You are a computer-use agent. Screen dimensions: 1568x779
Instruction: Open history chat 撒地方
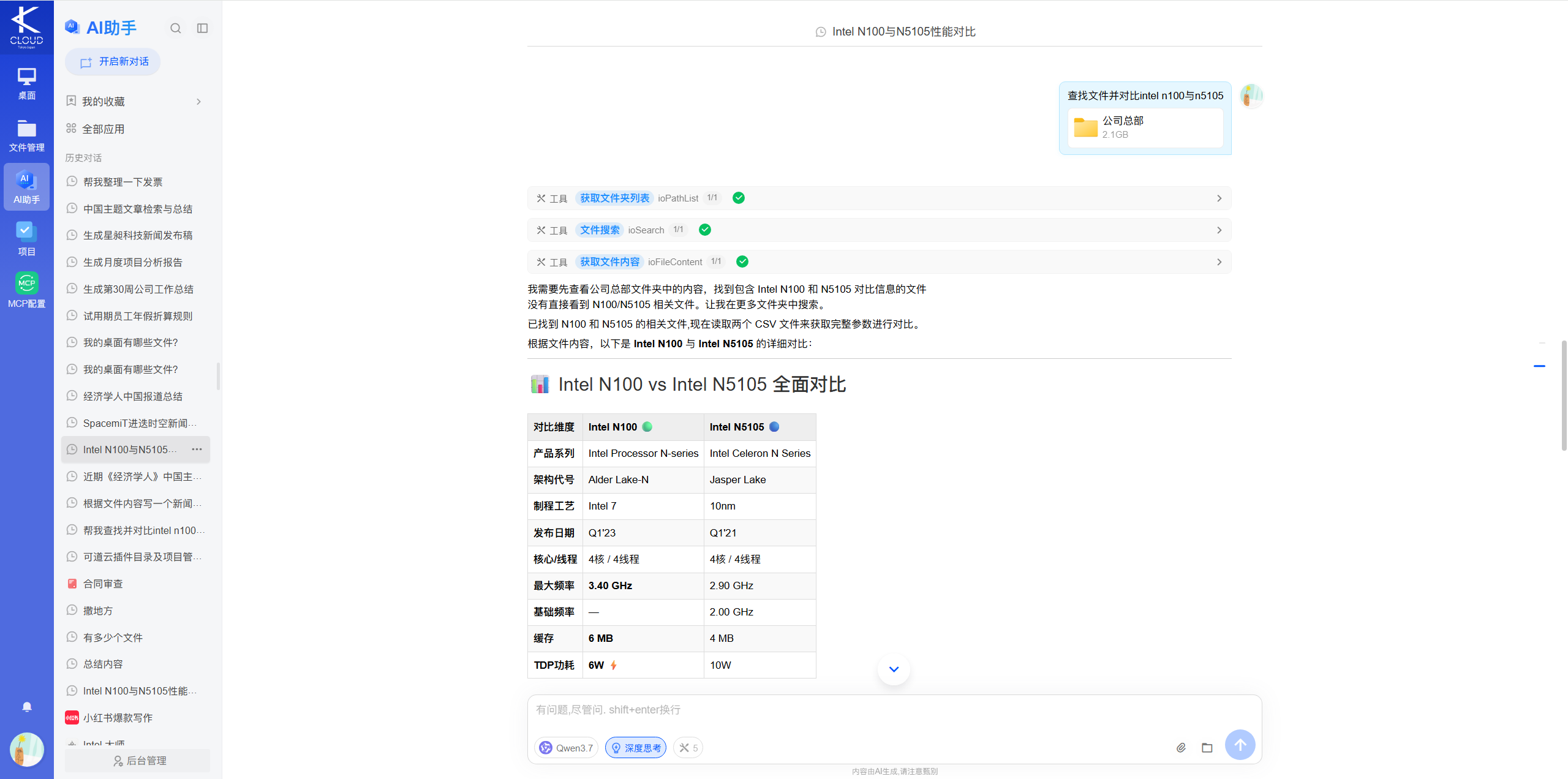pyautogui.click(x=135, y=611)
